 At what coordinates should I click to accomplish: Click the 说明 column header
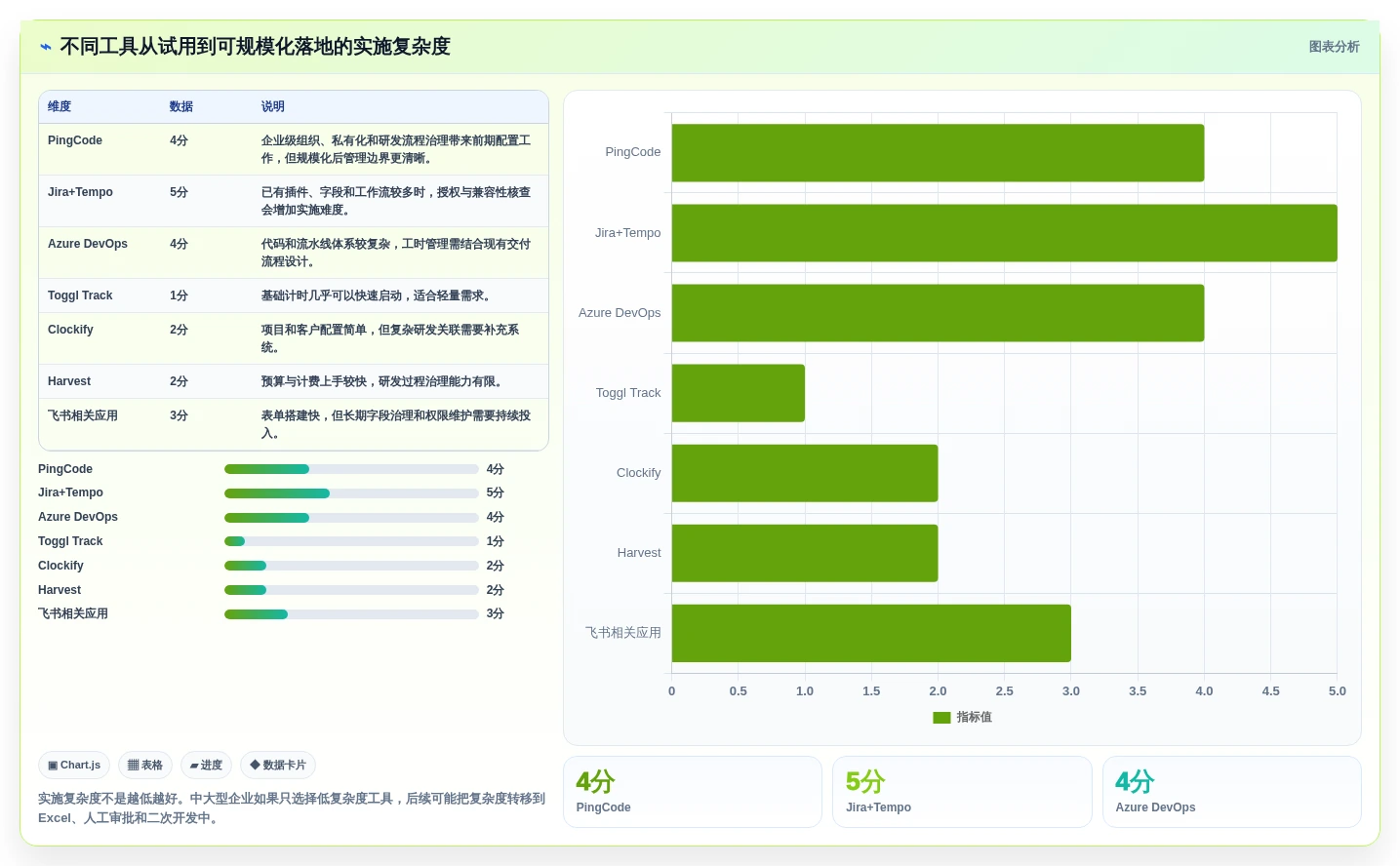273,107
